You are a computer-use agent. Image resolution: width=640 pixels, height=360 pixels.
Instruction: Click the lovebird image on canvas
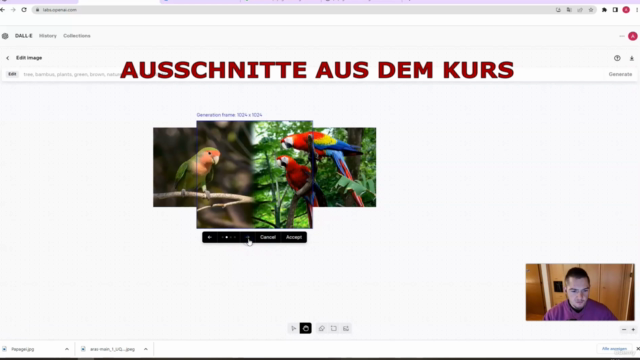click(175, 167)
